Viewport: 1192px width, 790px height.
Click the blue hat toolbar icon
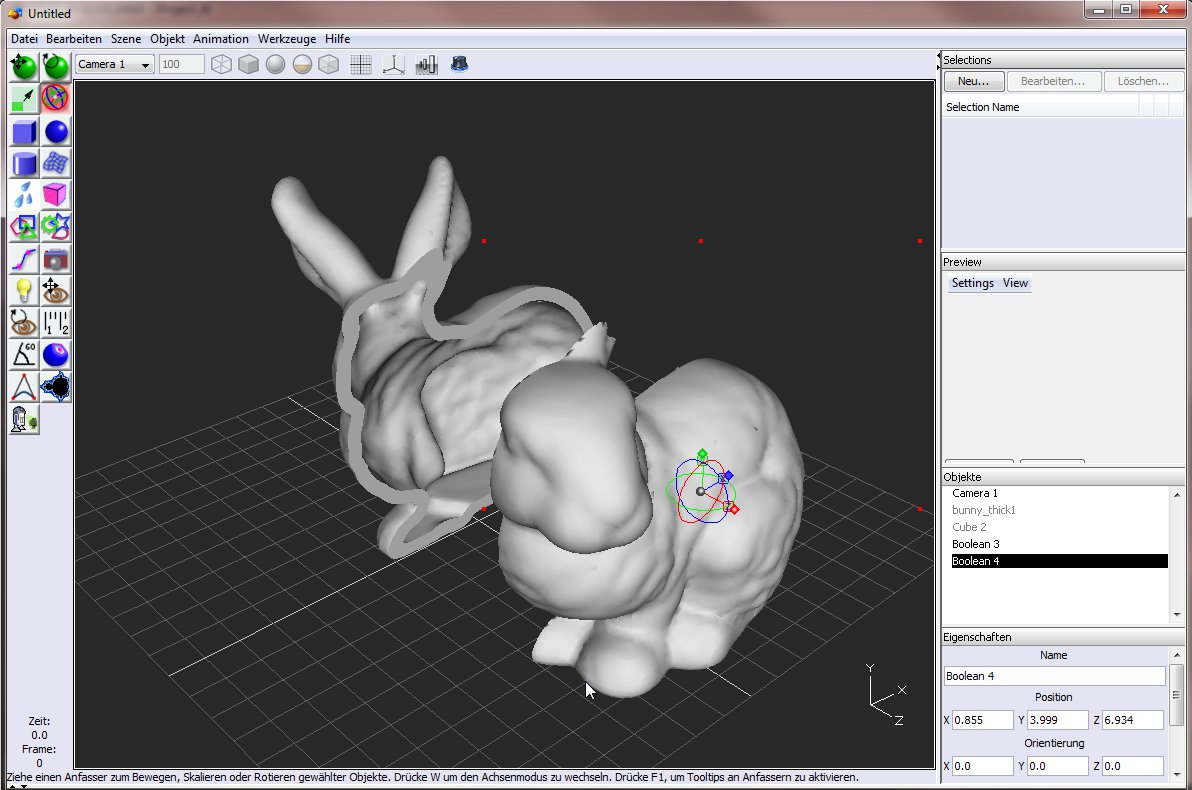[459, 65]
